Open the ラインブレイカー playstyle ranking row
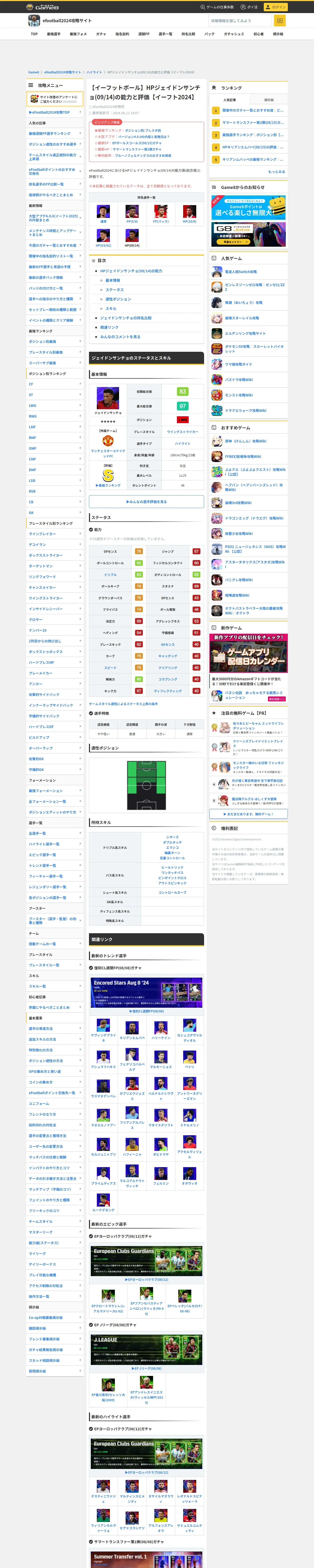The image size is (314, 1568). pos(55,534)
